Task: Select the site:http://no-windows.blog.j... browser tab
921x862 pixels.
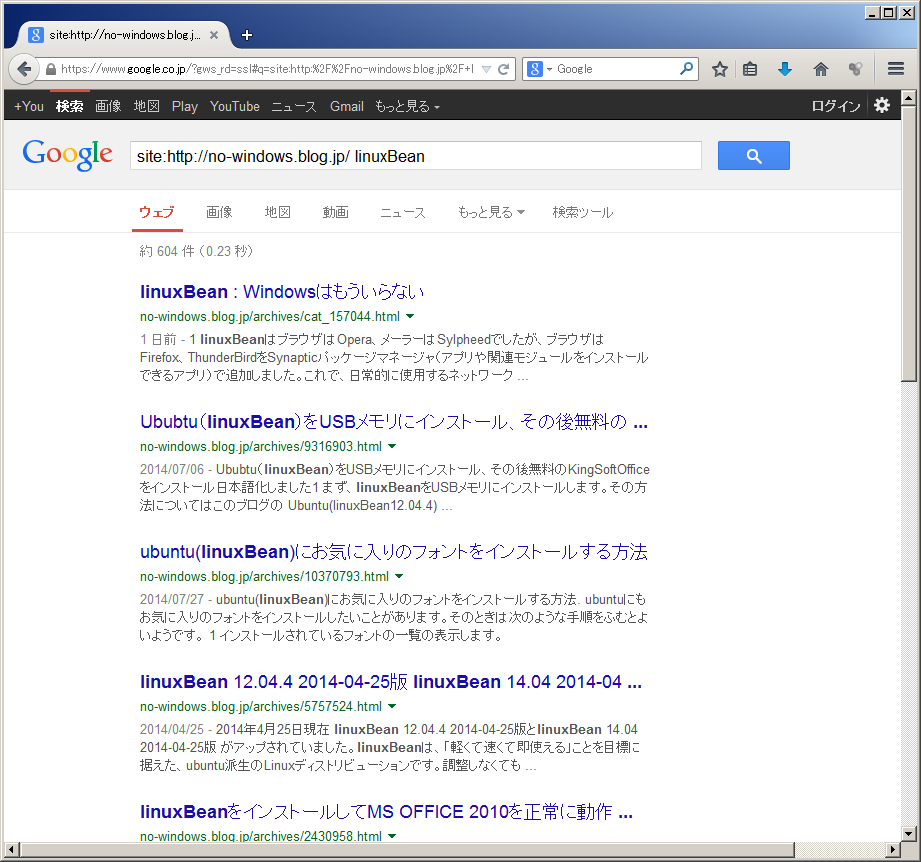Action: 125,35
